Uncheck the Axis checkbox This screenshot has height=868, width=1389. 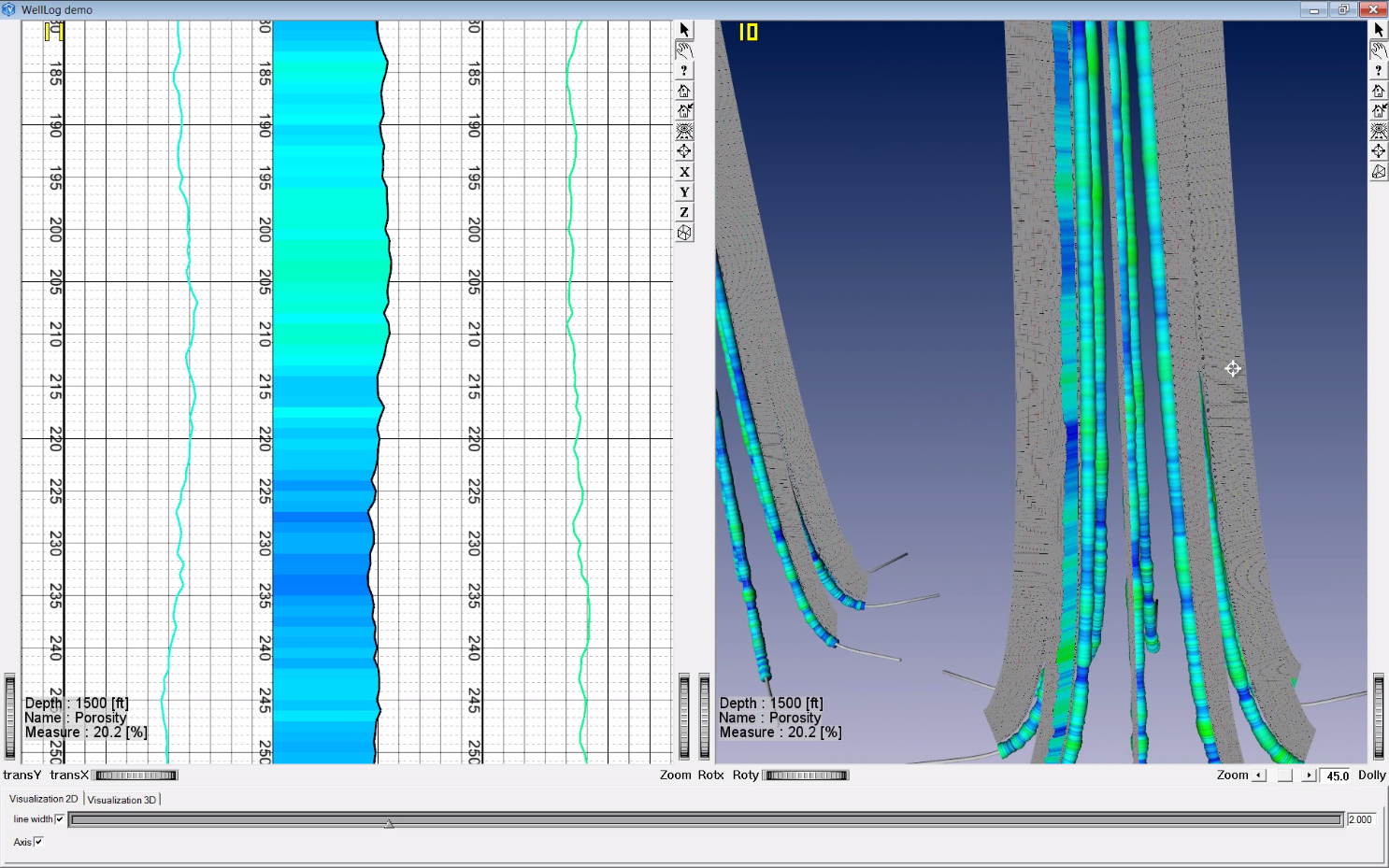[38, 842]
